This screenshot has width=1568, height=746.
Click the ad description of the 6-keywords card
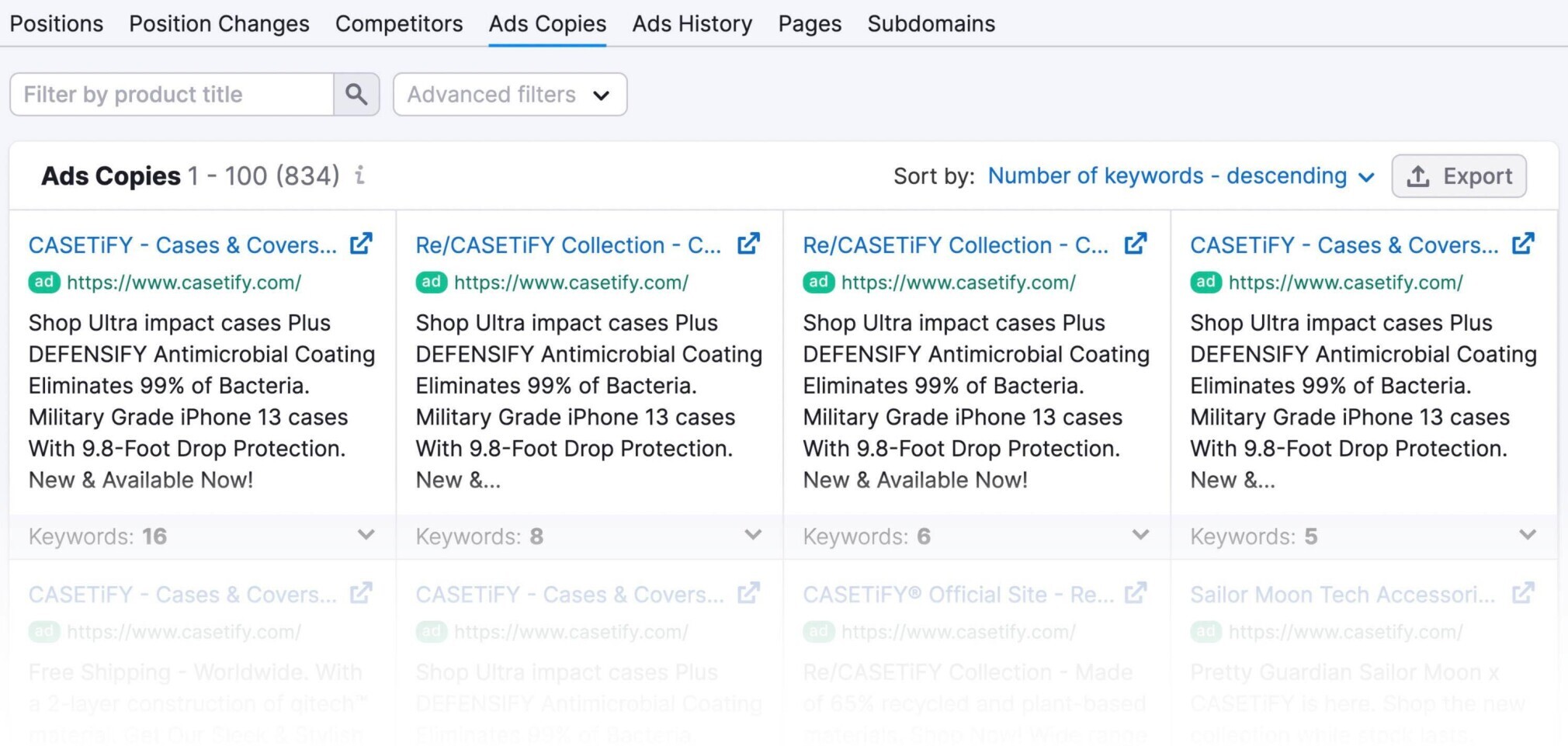click(x=977, y=401)
